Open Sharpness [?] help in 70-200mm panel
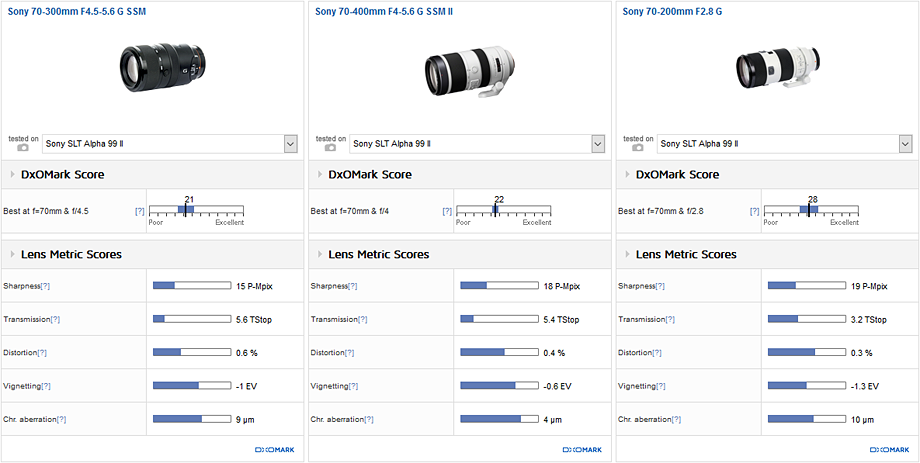 point(660,286)
